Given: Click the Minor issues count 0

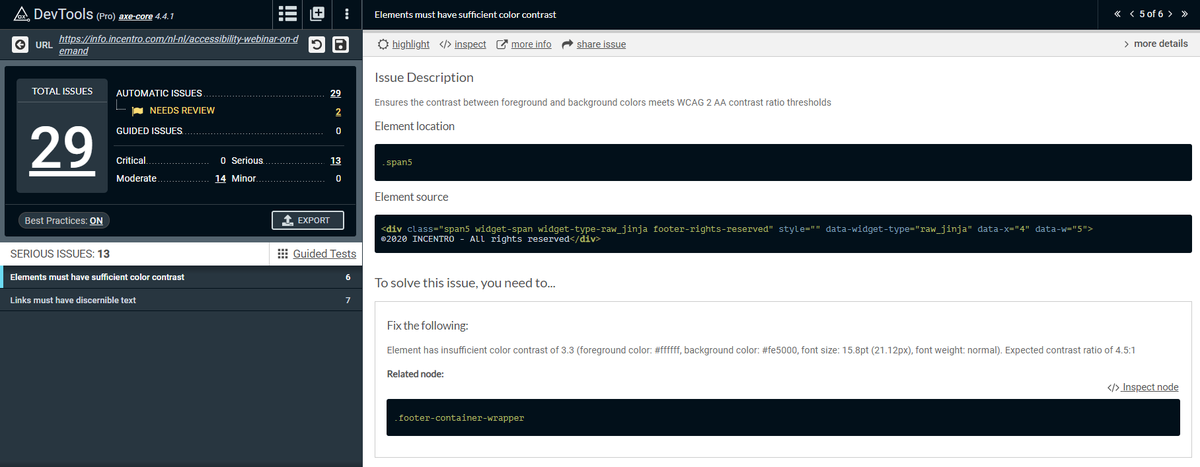Looking at the screenshot, I should click(339, 178).
